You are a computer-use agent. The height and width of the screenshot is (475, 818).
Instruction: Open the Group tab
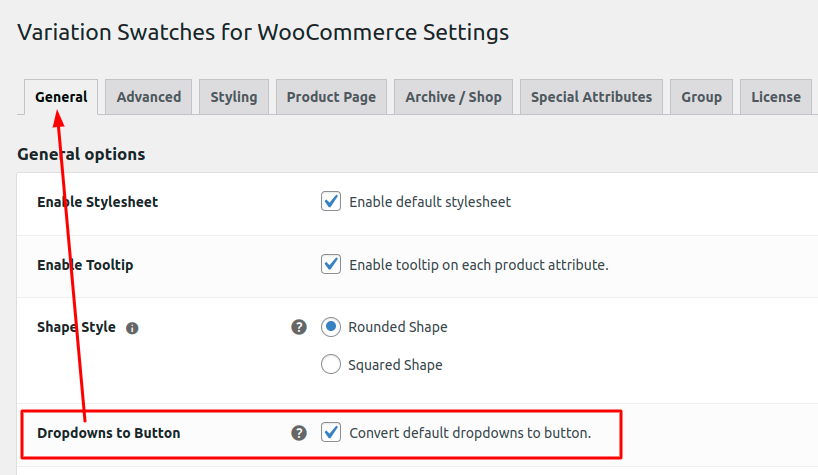pos(702,97)
